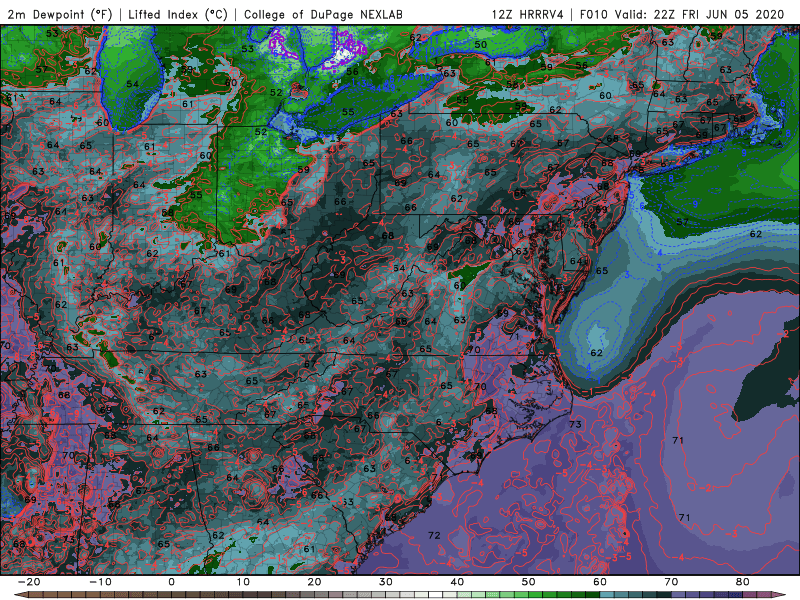The height and width of the screenshot is (600, 800).
Task: Click the 10 label on the color scale
Action: click(x=243, y=582)
